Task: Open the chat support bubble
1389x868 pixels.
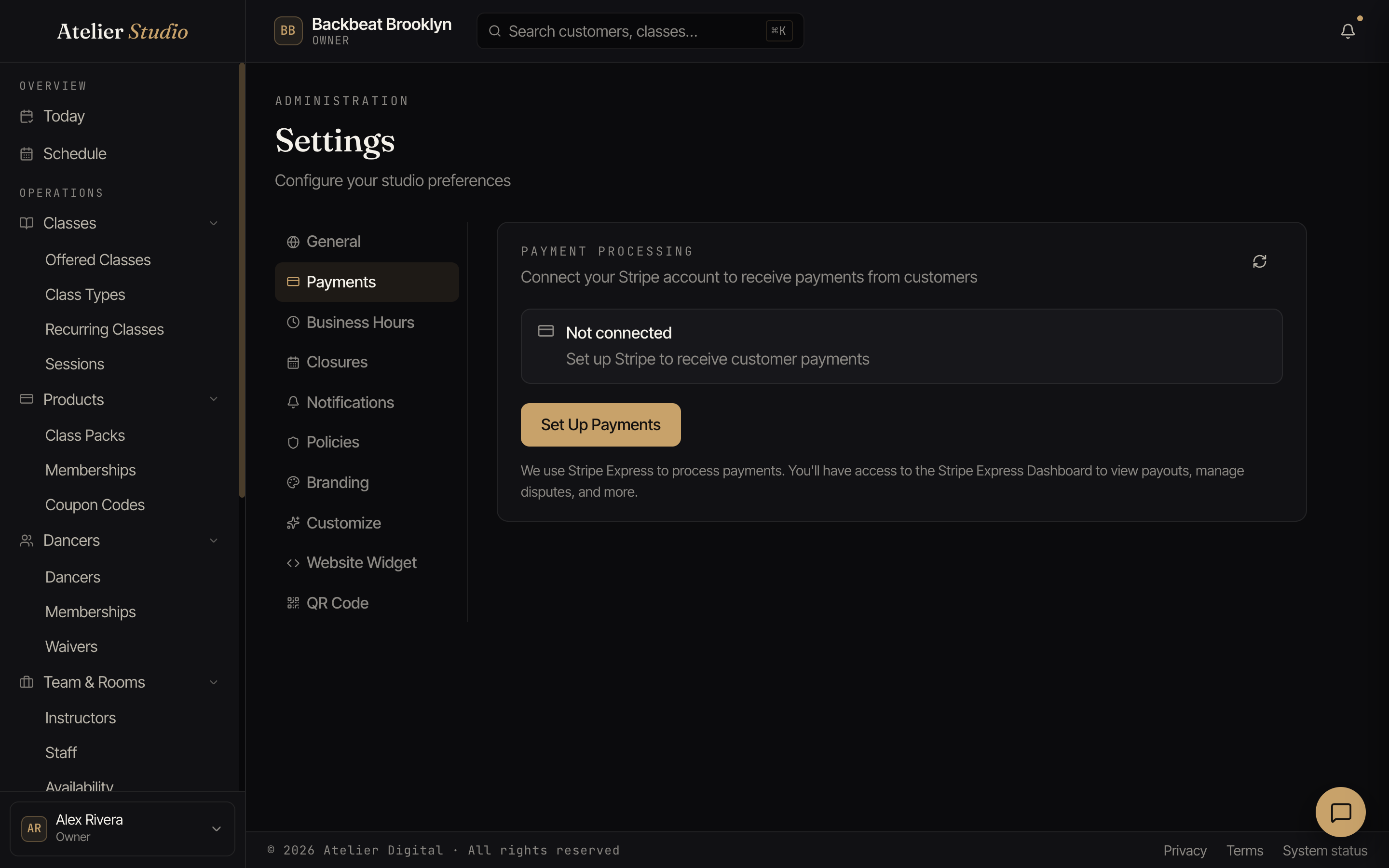Action: tap(1340, 812)
